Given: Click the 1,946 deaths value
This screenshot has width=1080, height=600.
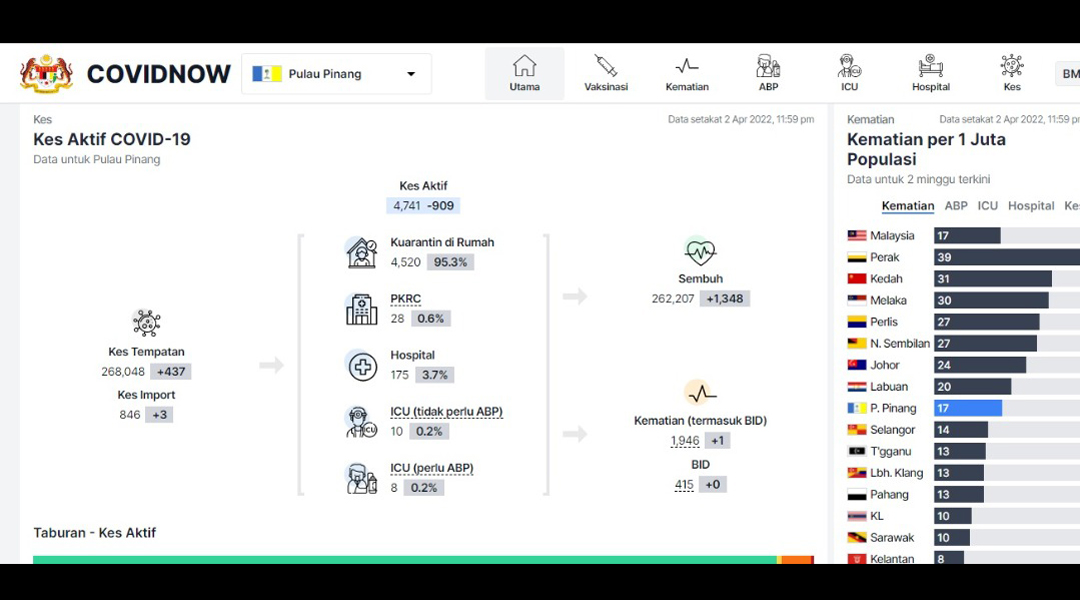Looking at the screenshot, I should [x=685, y=441].
